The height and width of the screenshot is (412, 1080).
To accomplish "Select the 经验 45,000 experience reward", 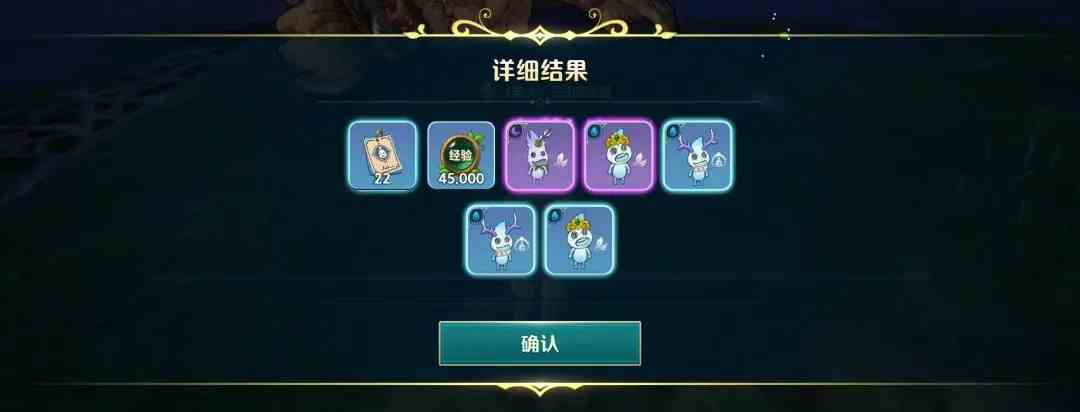I will coord(461,156).
